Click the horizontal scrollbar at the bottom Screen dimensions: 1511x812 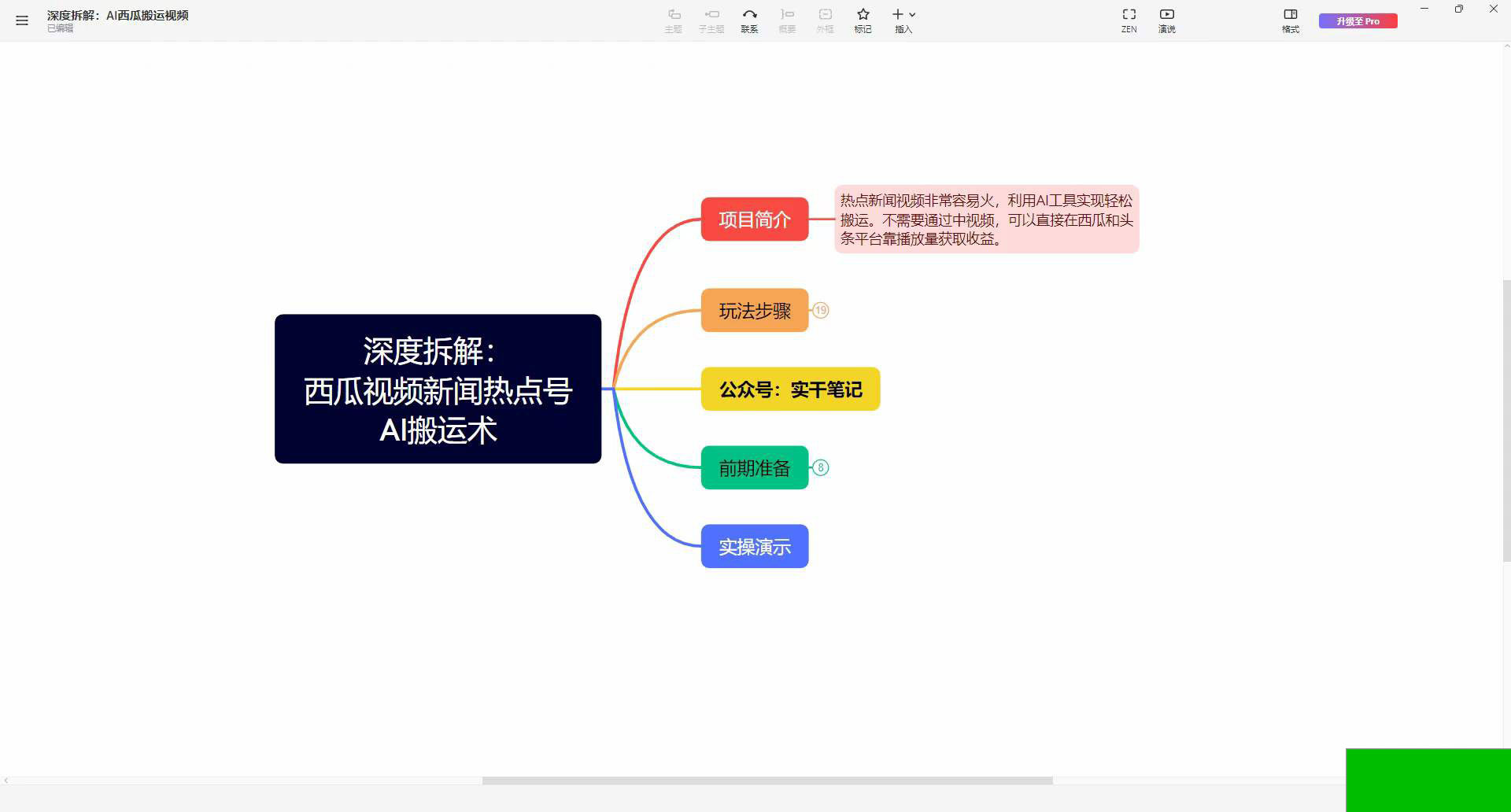coord(767,781)
